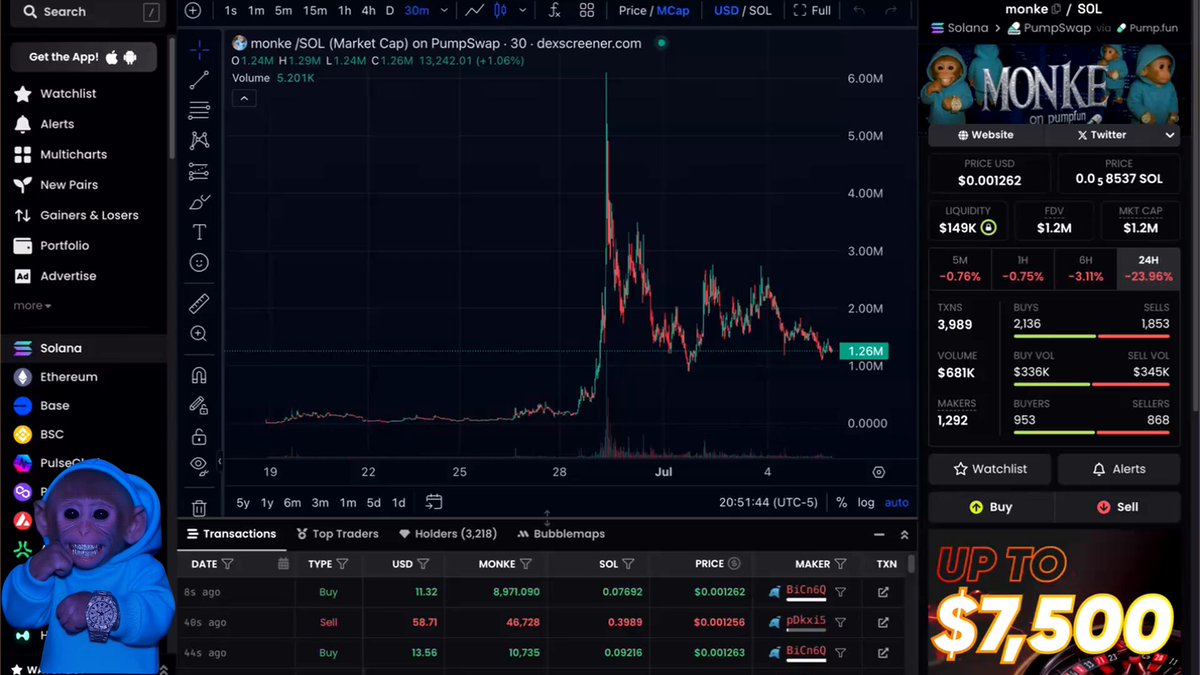Filter transactions by DATE column
The image size is (1200, 675).
click(x=227, y=564)
